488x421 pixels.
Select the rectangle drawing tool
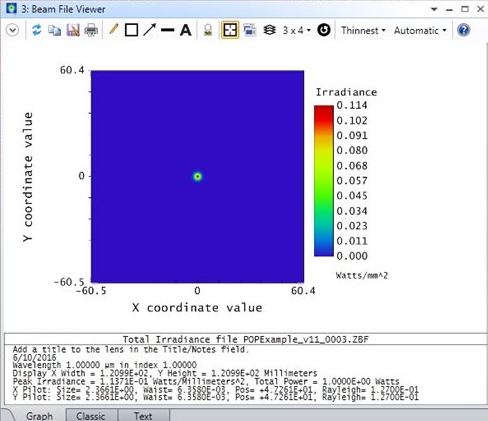pos(131,30)
